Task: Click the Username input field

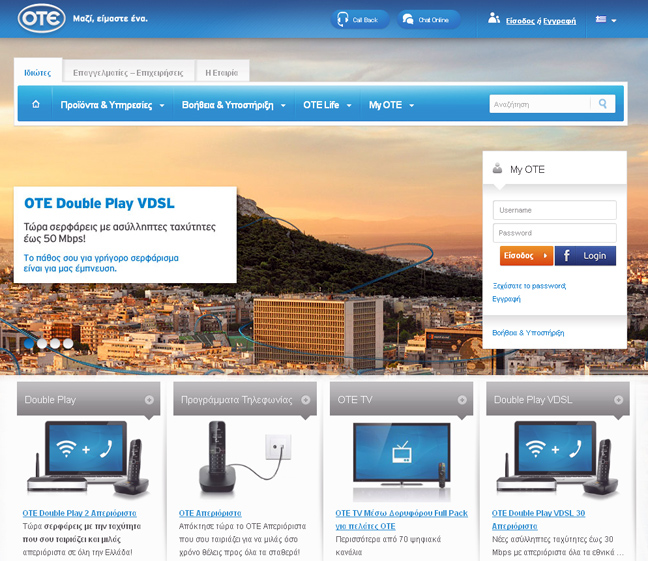Action: (x=554, y=210)
